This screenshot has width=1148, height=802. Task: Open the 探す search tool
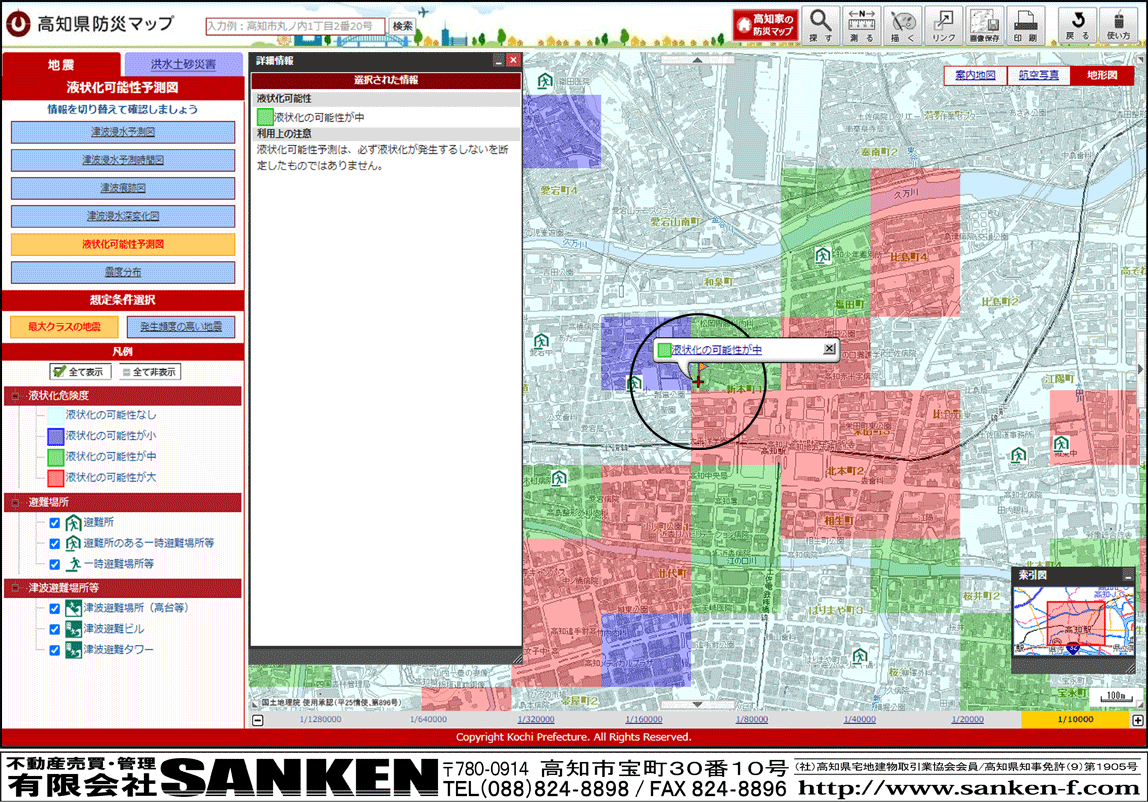[x=820, y=24]
